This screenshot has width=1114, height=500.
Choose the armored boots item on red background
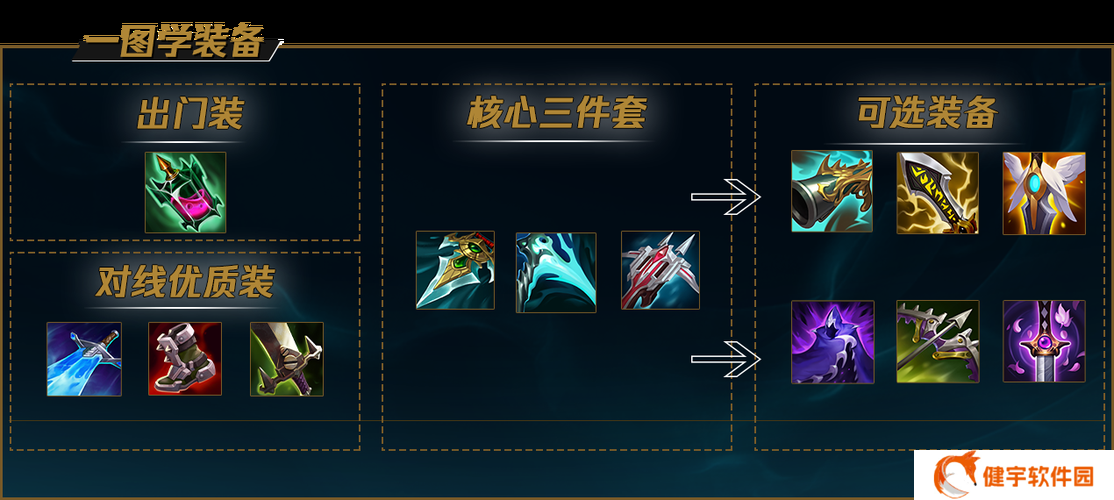tap(185, 359)
